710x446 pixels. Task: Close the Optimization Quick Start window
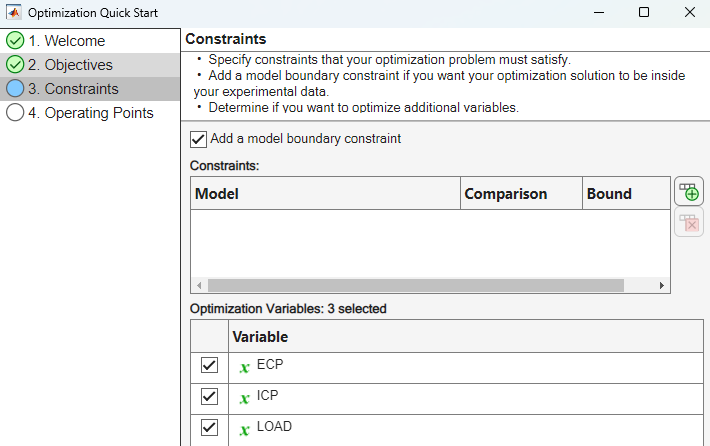689,12
